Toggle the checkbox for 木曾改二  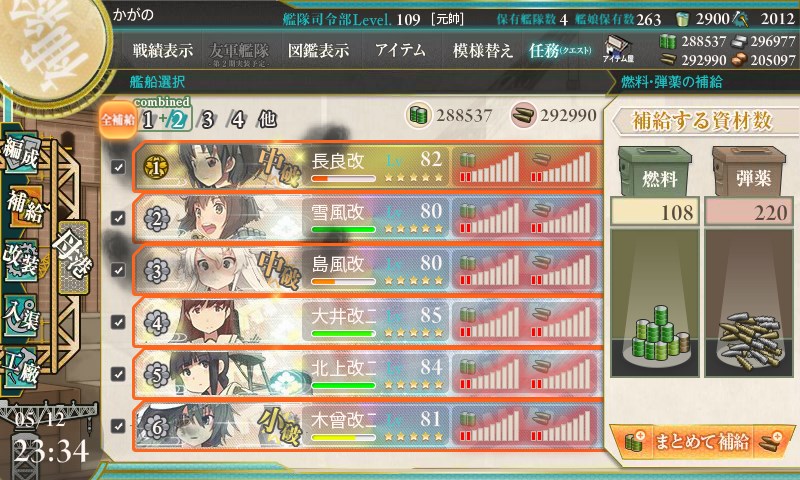tap(118, 425)
